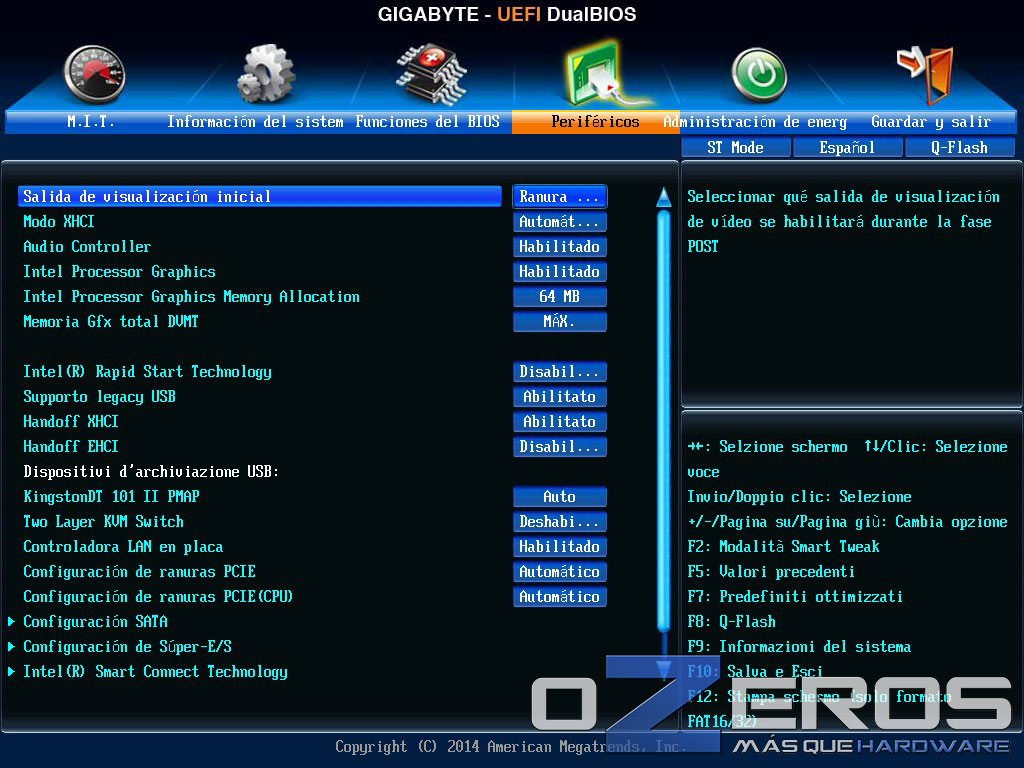Image resolution: width=1024 pixels, height=768 pixels.
Task: Select Memoria Gfx total DVMT label
Action: click(110, 321)
